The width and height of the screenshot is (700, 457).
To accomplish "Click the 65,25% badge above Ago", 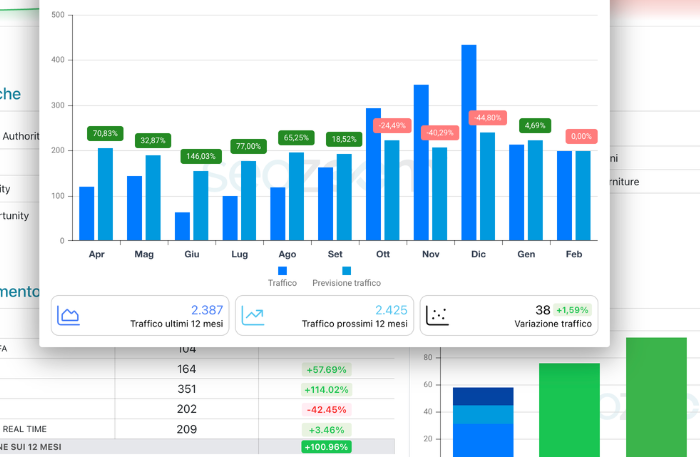I will [296, 138].
